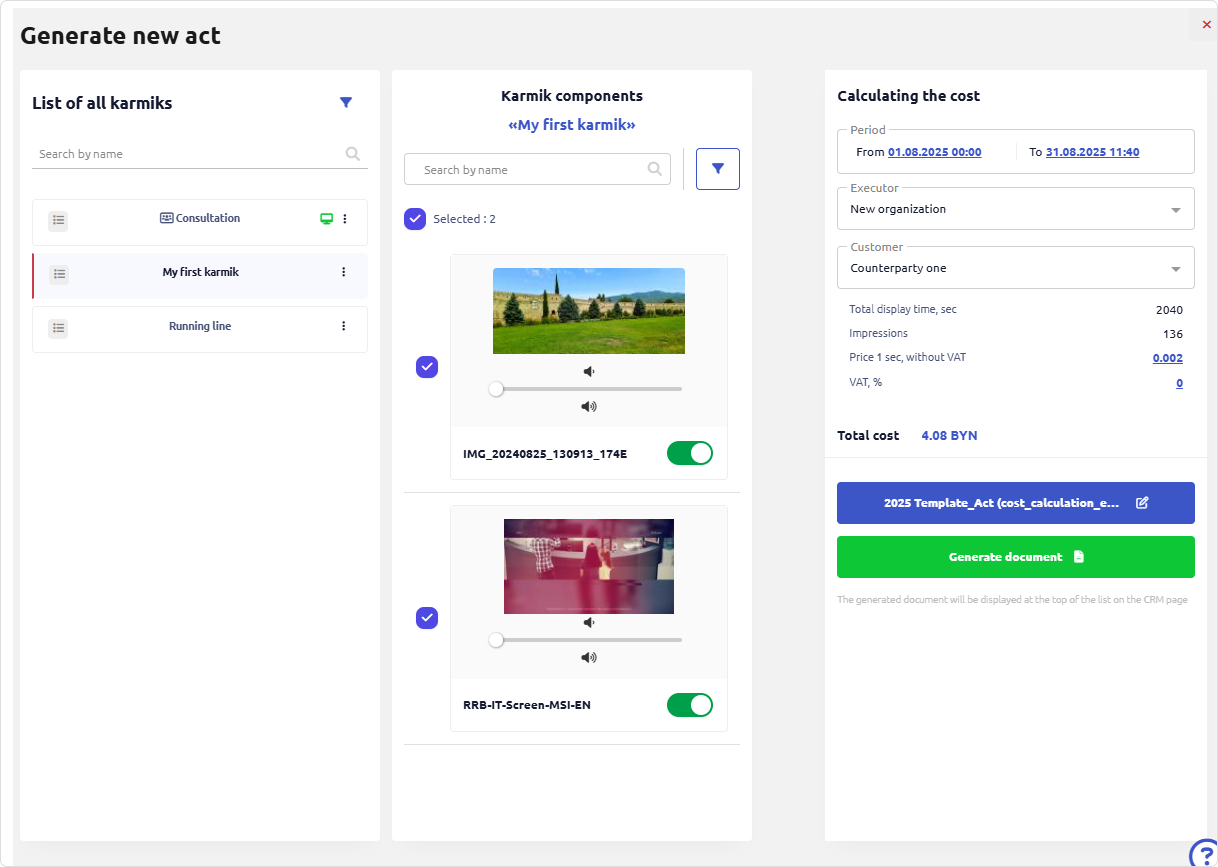Disable the RRB-IT-Screen-MSI-EN toggle switch
Image resolution: width=1218 pixels, height=867 pixels.
click(x=690, y=705)
